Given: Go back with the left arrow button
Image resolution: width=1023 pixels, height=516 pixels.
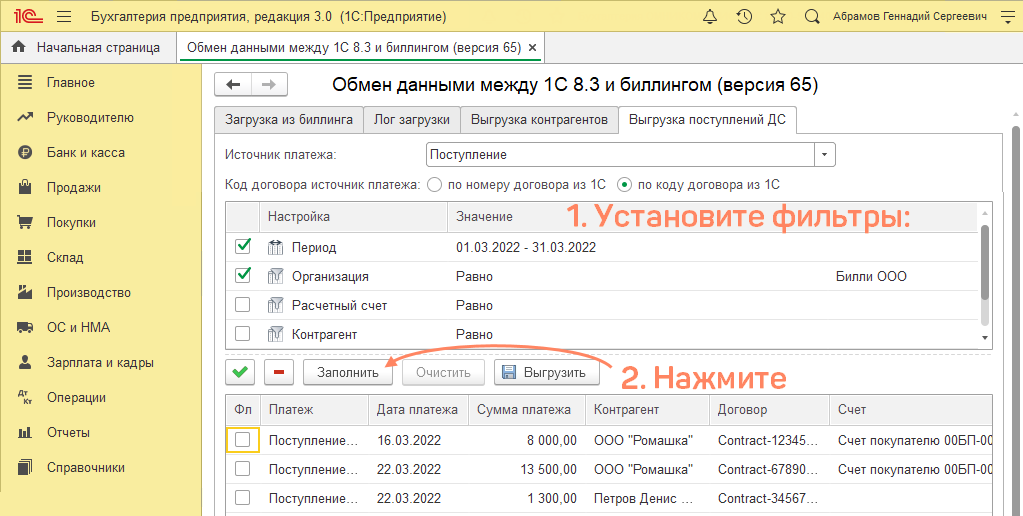Looking at the screenshot, I should [x=233, y=84].
